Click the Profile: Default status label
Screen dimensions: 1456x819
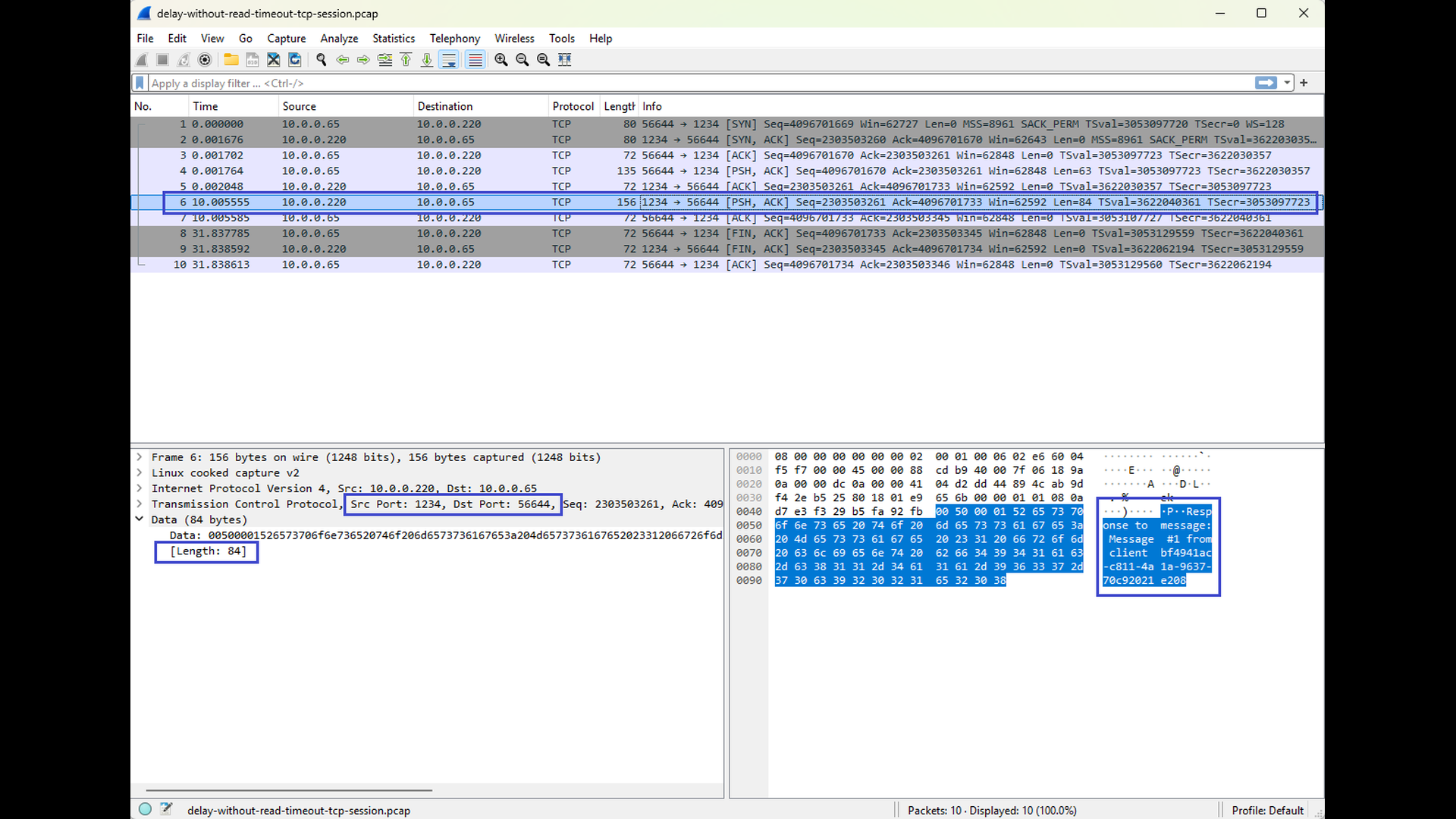1267,810
